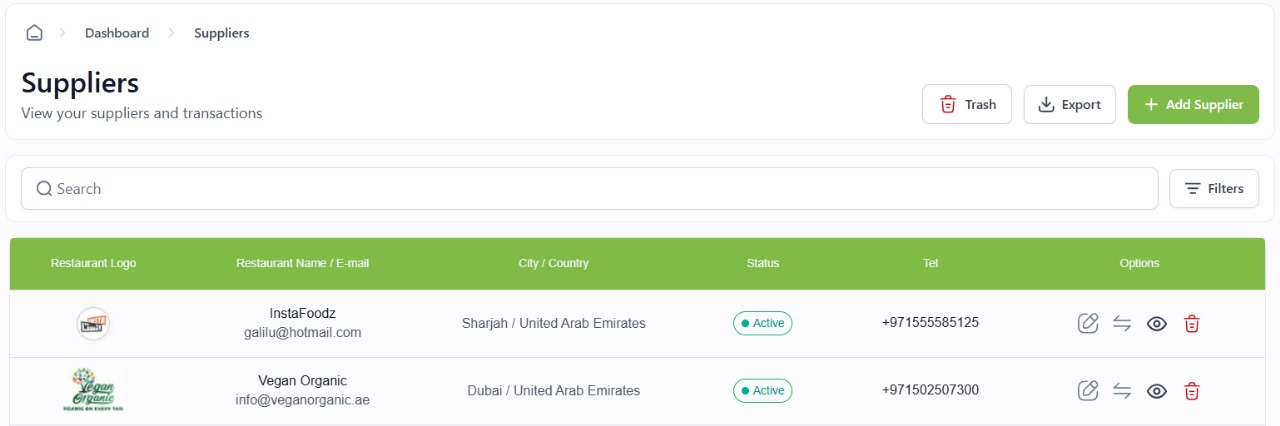1280x426 pixels.
Task: Click the InstaFoodz restaurant logo
Action: click(x=93, y=323)
